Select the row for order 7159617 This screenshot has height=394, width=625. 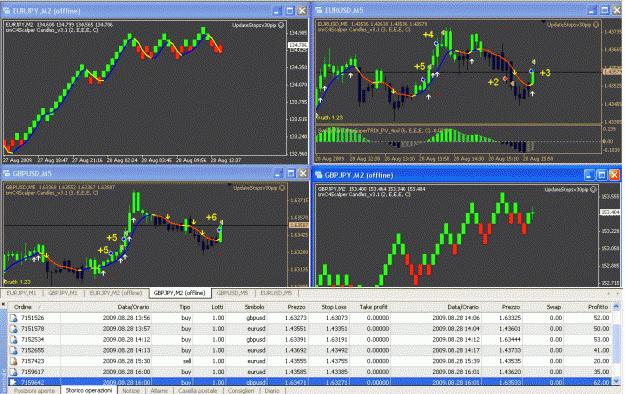coord(310,372)
